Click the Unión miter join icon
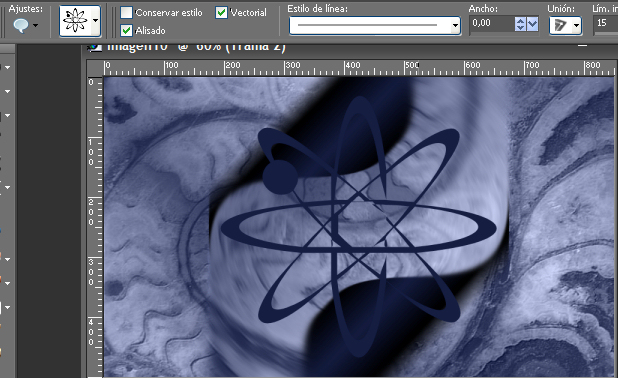This screenshot has width=618, height=378. click(560, 26)
